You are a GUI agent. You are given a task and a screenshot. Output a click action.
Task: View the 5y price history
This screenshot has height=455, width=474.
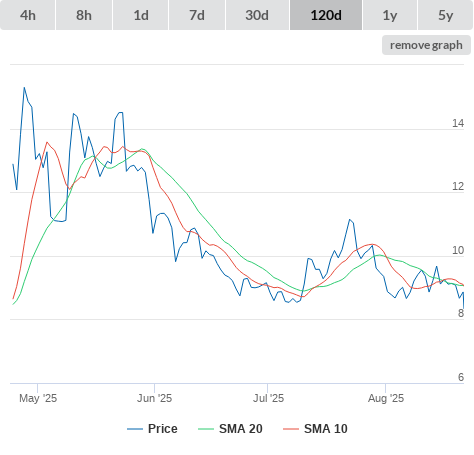(x=445, y=15)
